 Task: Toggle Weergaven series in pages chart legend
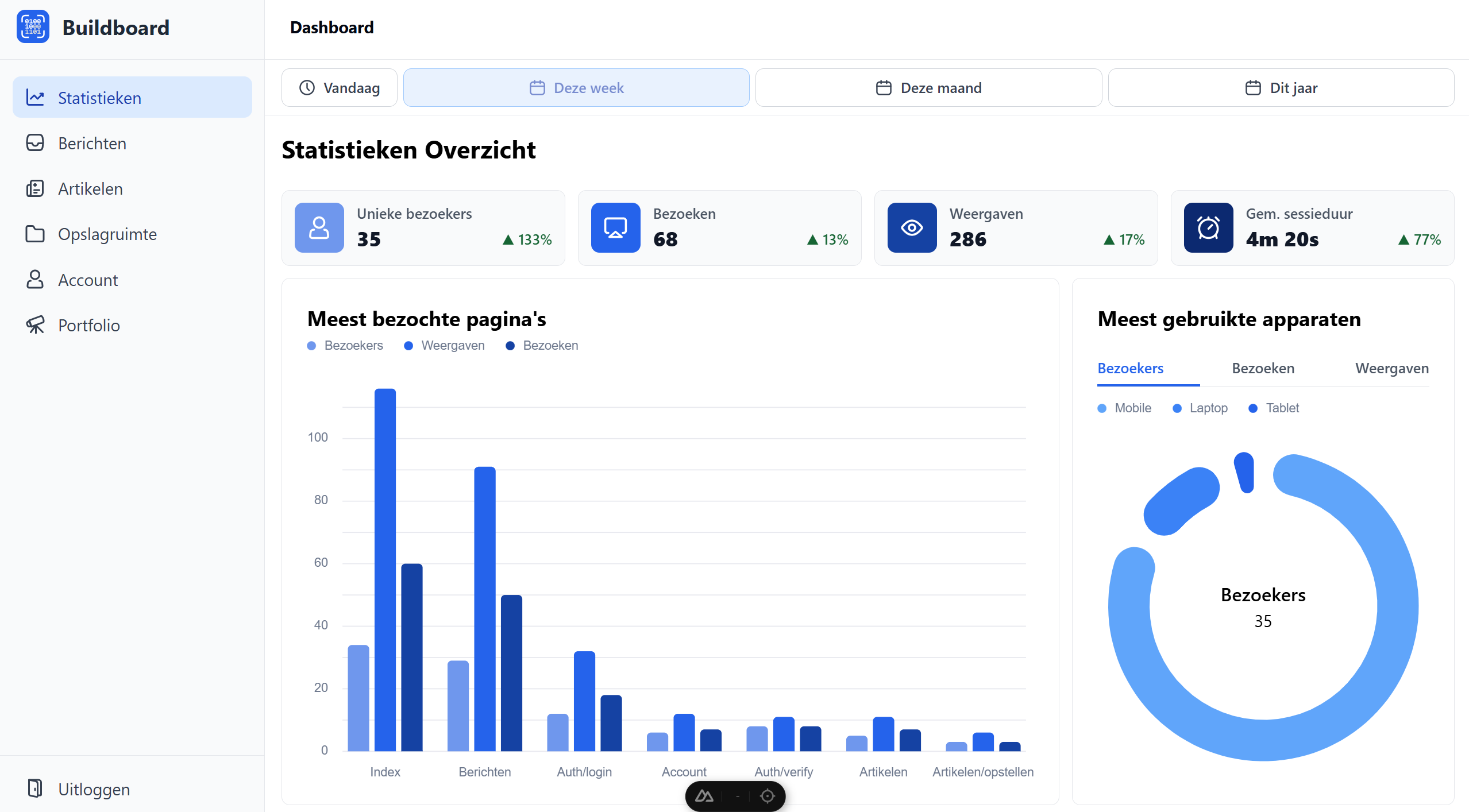click(x=444, y=345)
